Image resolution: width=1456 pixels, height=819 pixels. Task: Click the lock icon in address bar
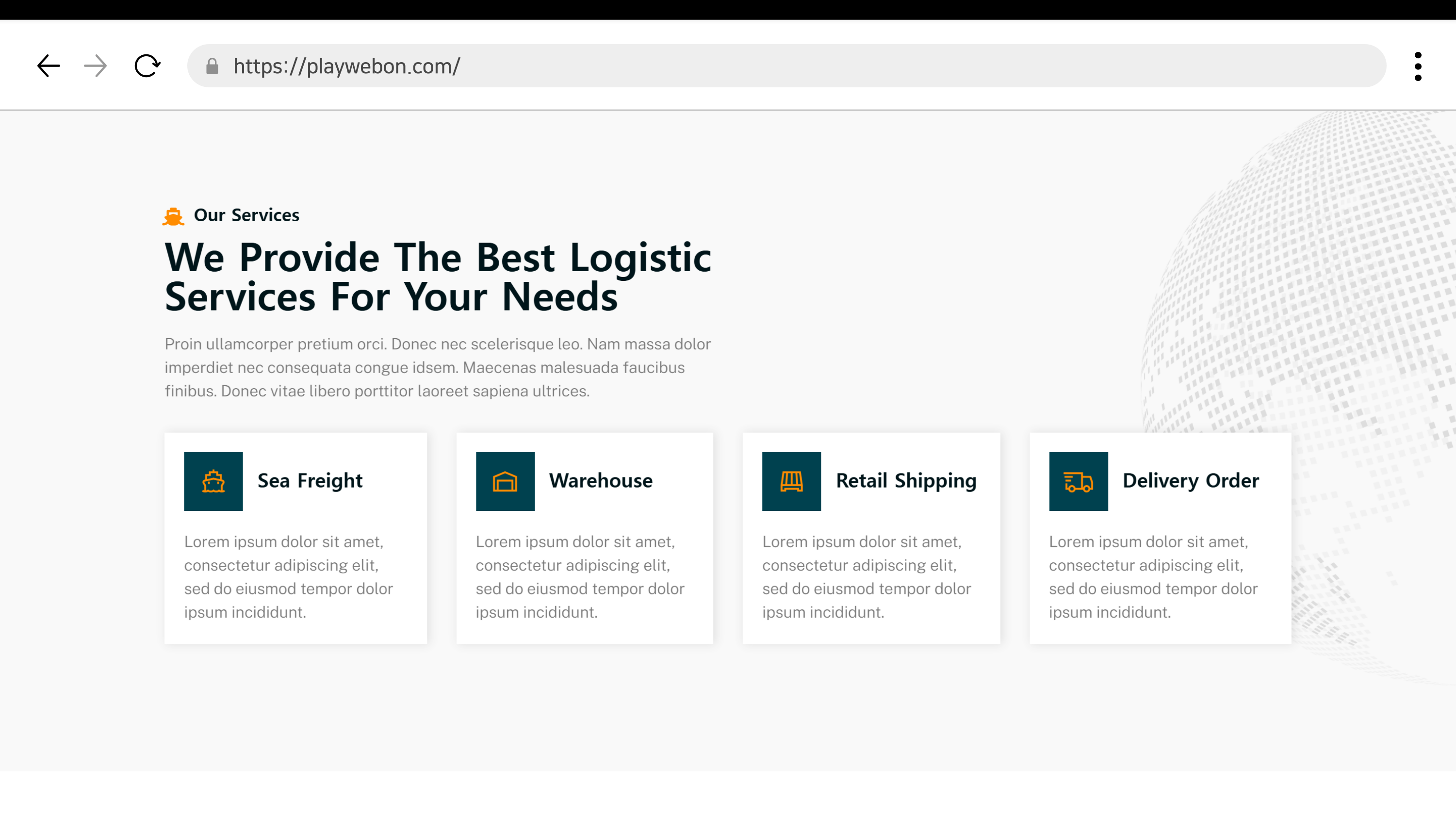coord(212,66)
